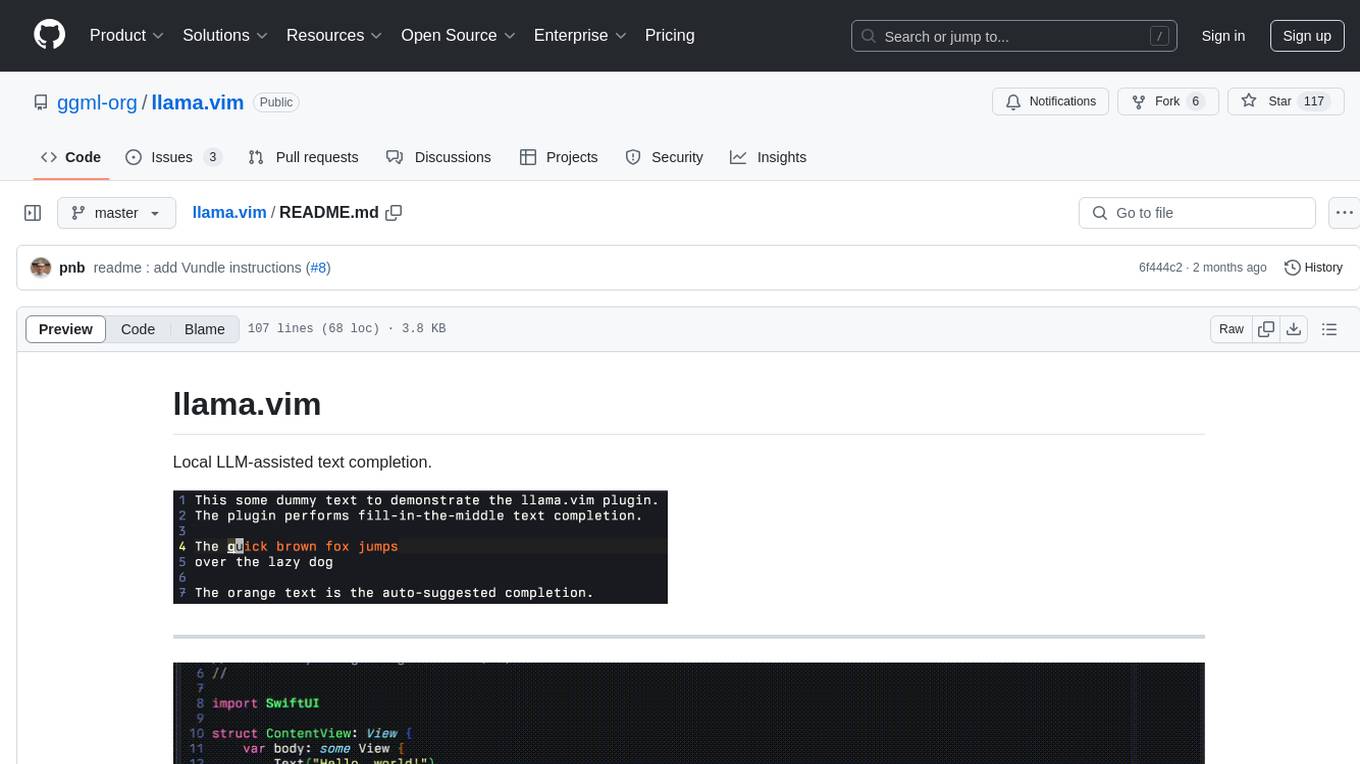The image size is (1360, 764).
Task: Select the Blame view
Action: click(205, 329)
